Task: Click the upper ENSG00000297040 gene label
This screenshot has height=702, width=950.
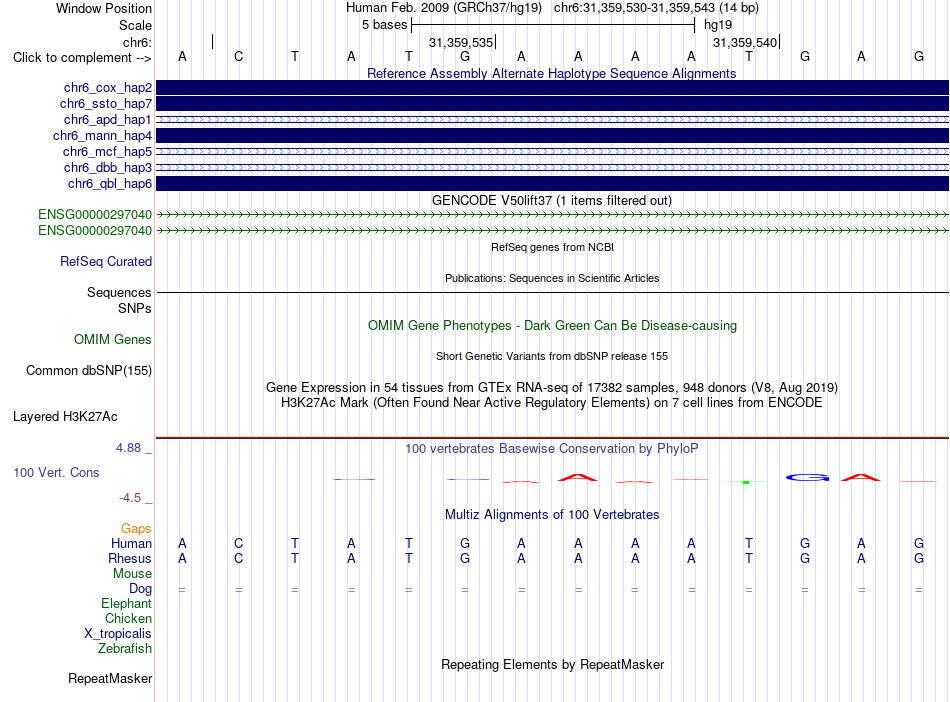Action: tap(95, 214)
